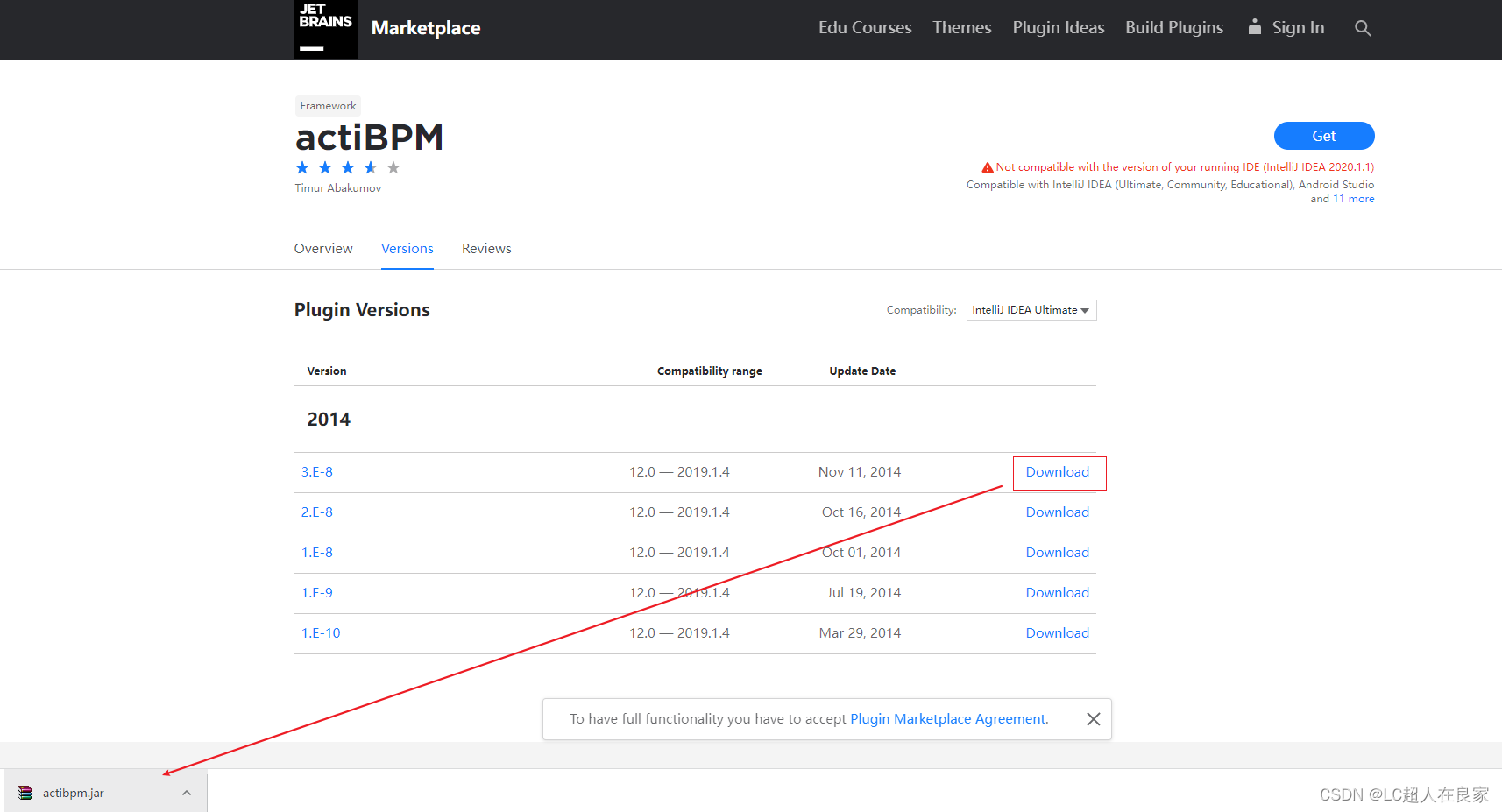This screenshot has width=1502, height=812.
Task: Click the 'Oct 01, 2014' update date
Action: pos(861,553)
